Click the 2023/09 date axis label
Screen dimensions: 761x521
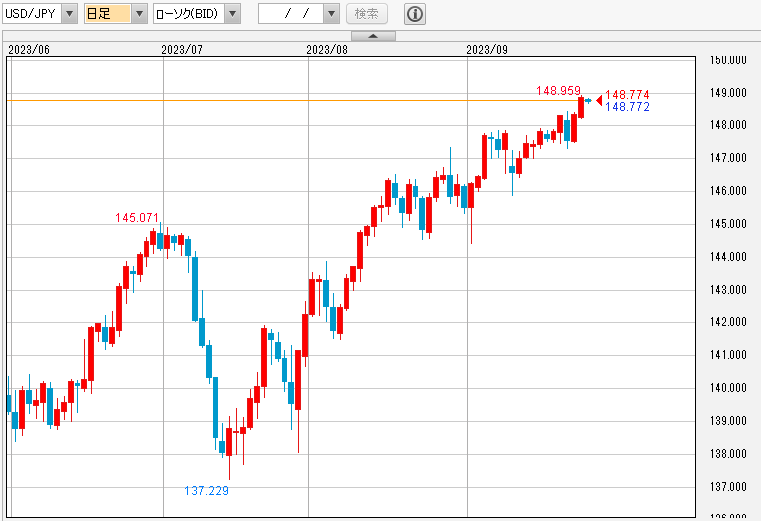point(487,50)
